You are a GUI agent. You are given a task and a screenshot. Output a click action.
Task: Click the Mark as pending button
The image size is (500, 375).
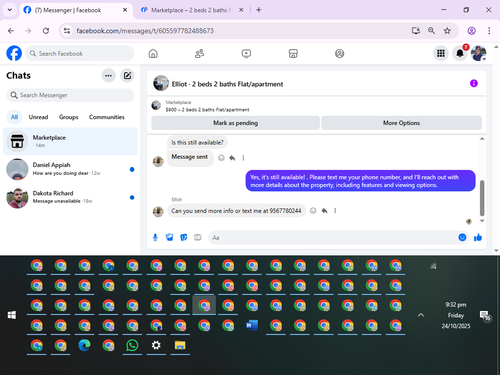pyautogui.click(x=235, y=123)
